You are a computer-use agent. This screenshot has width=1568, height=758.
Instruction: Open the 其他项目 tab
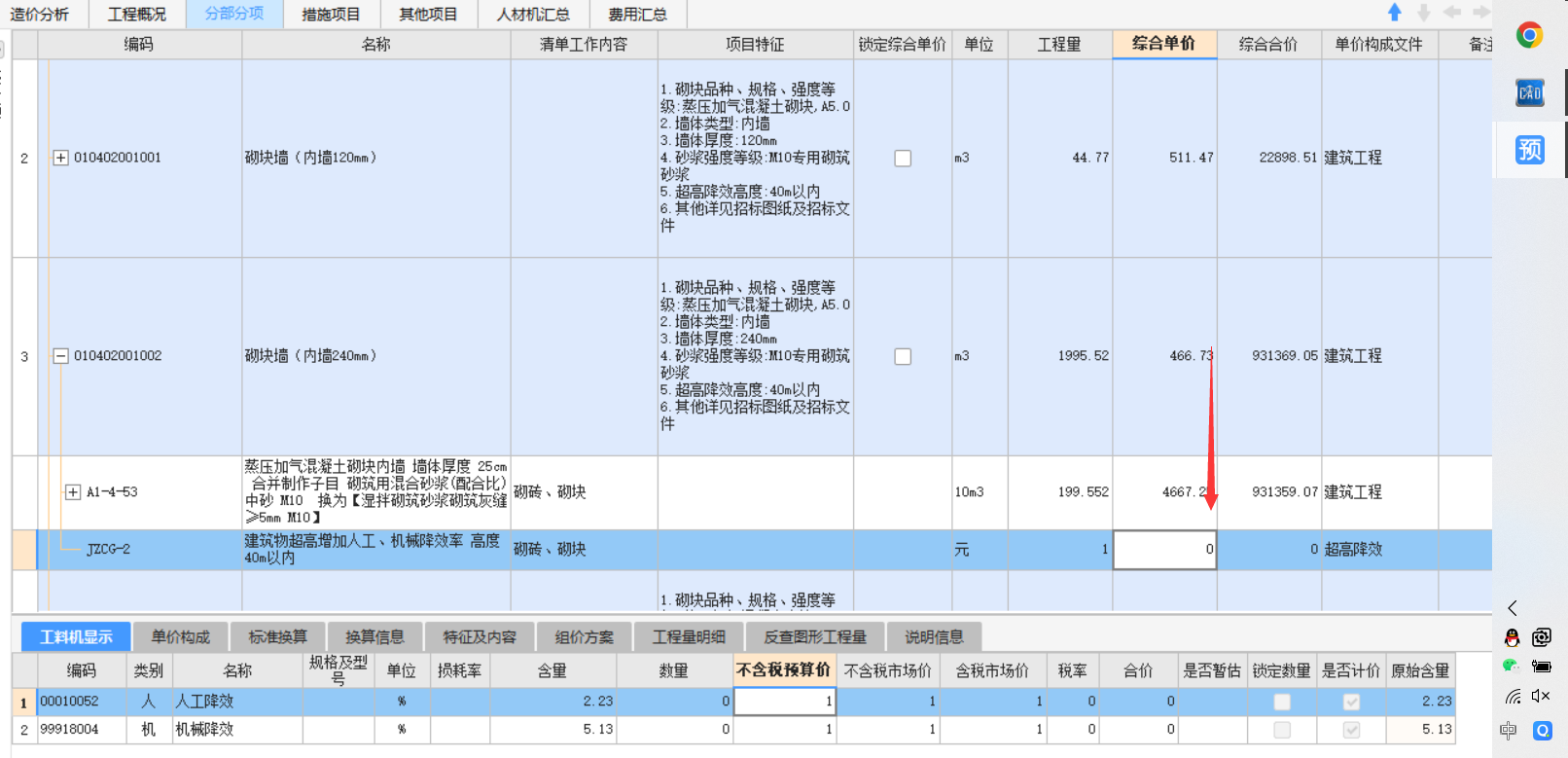(x=428, y=15)
